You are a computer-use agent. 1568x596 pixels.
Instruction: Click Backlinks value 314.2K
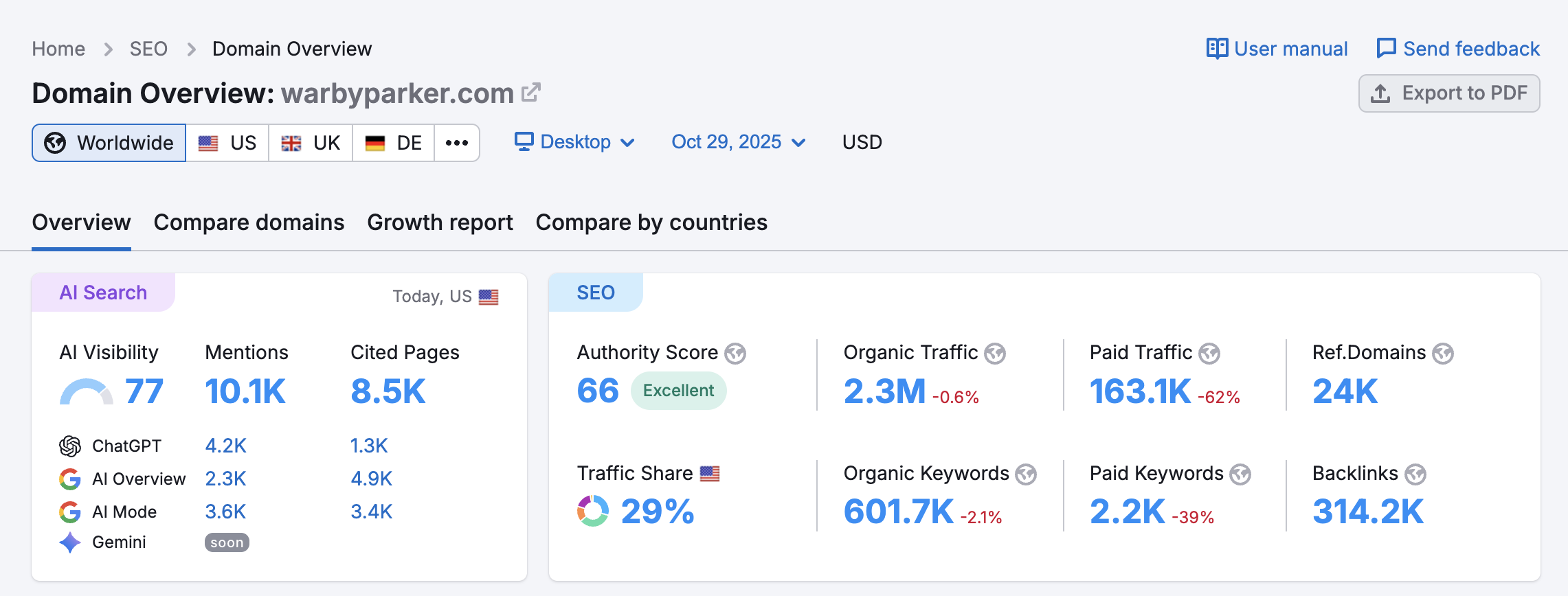click(x=1368, y=512)
